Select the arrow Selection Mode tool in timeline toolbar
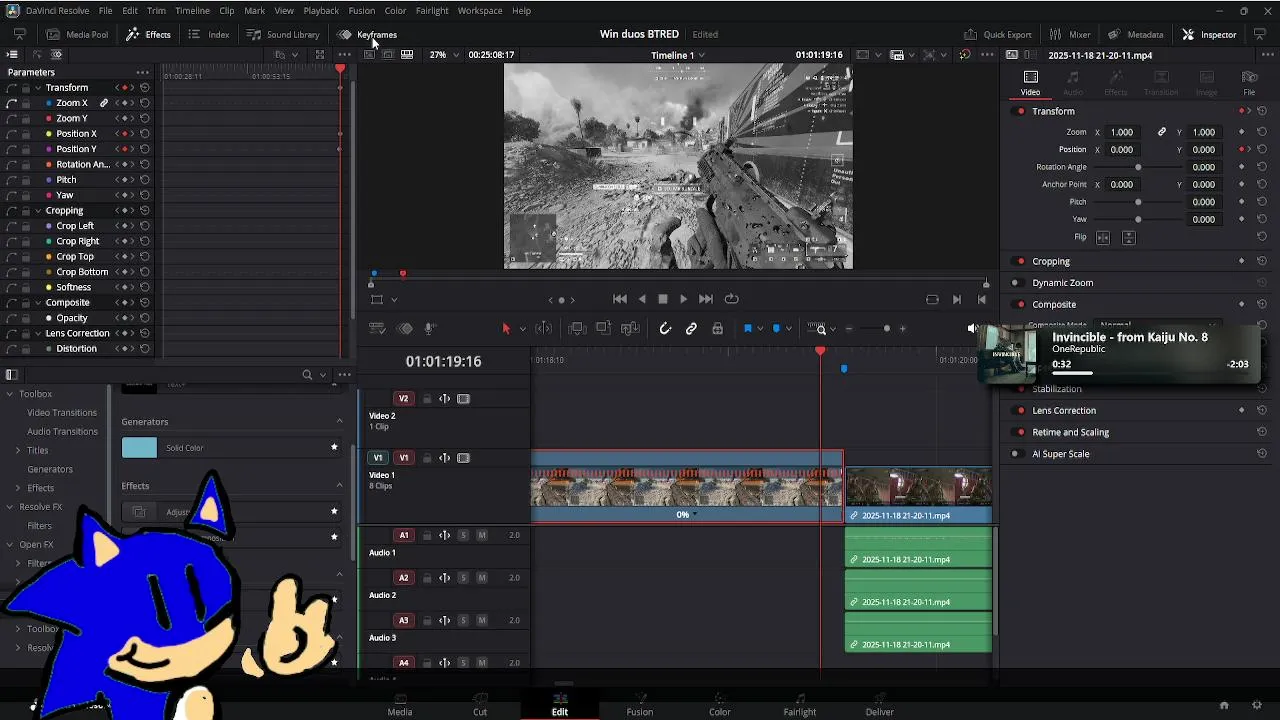1280x720 pixels. pyautogui.click(x=506, y=328)
